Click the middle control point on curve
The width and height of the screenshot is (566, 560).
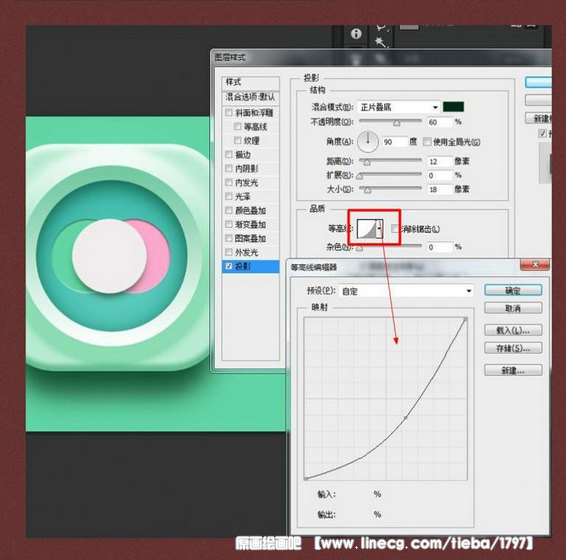tap(405, 418)
